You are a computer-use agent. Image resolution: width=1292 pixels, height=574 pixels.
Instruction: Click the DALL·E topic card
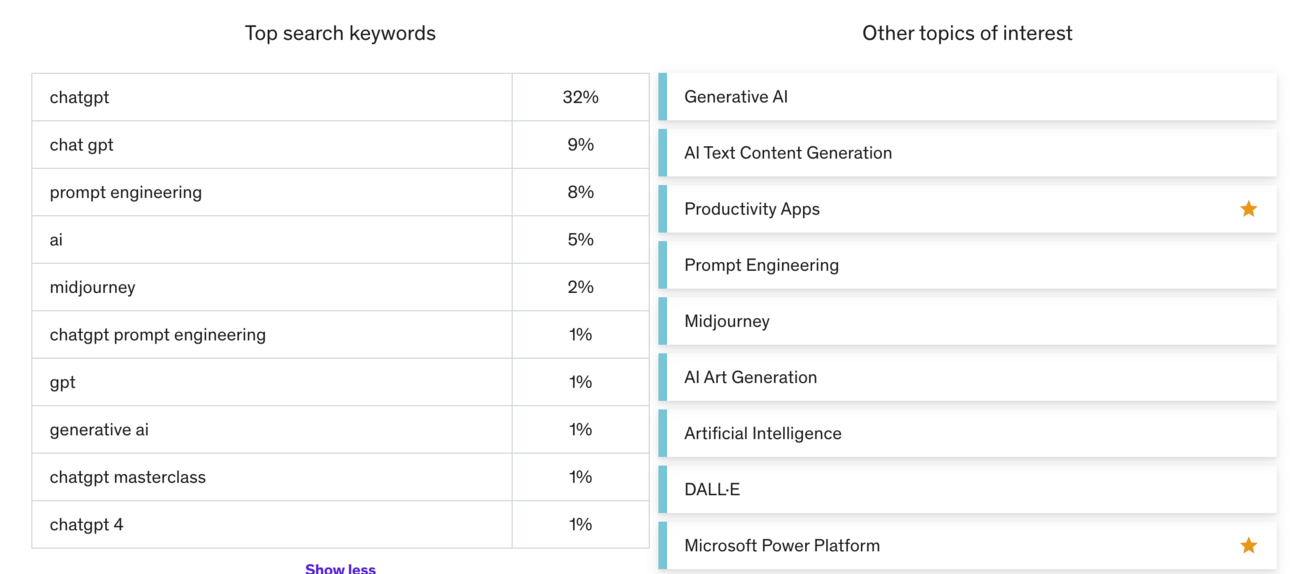tap(712, 489)
